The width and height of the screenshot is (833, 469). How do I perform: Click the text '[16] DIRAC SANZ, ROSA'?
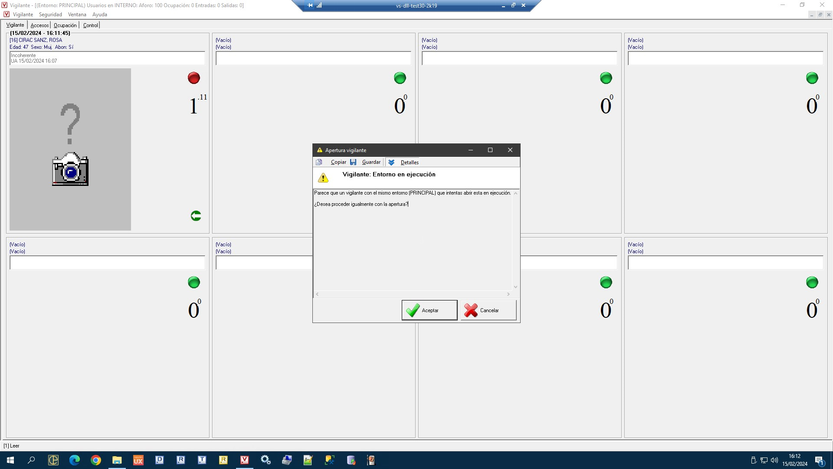point(36,40)
